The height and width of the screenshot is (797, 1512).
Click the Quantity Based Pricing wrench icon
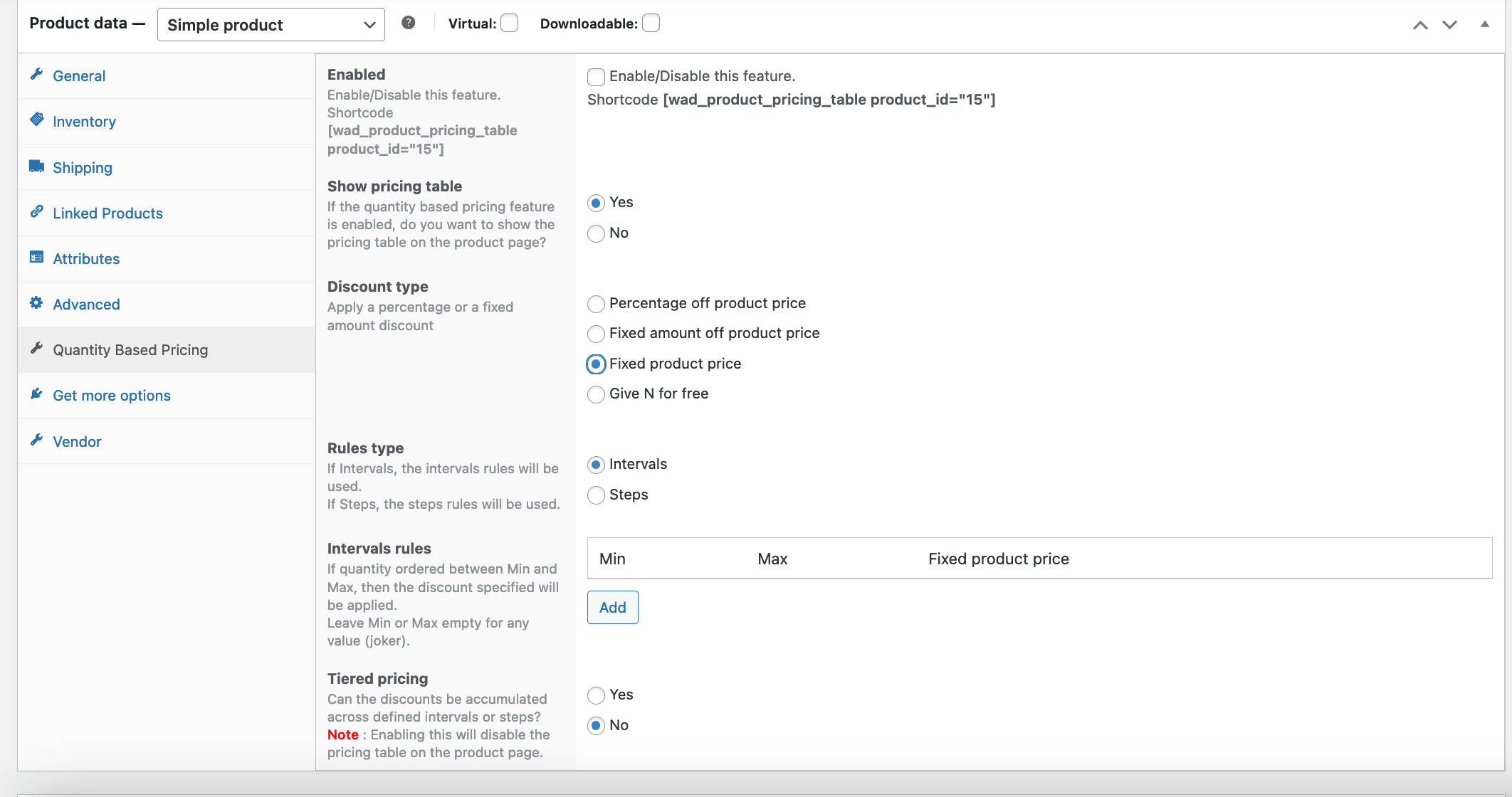[37, 349]
